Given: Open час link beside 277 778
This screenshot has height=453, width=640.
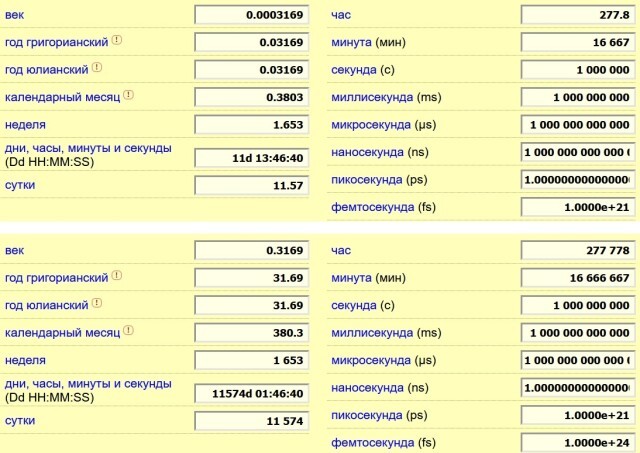Looking at the screenshot, I should click(x=341, y=251).
